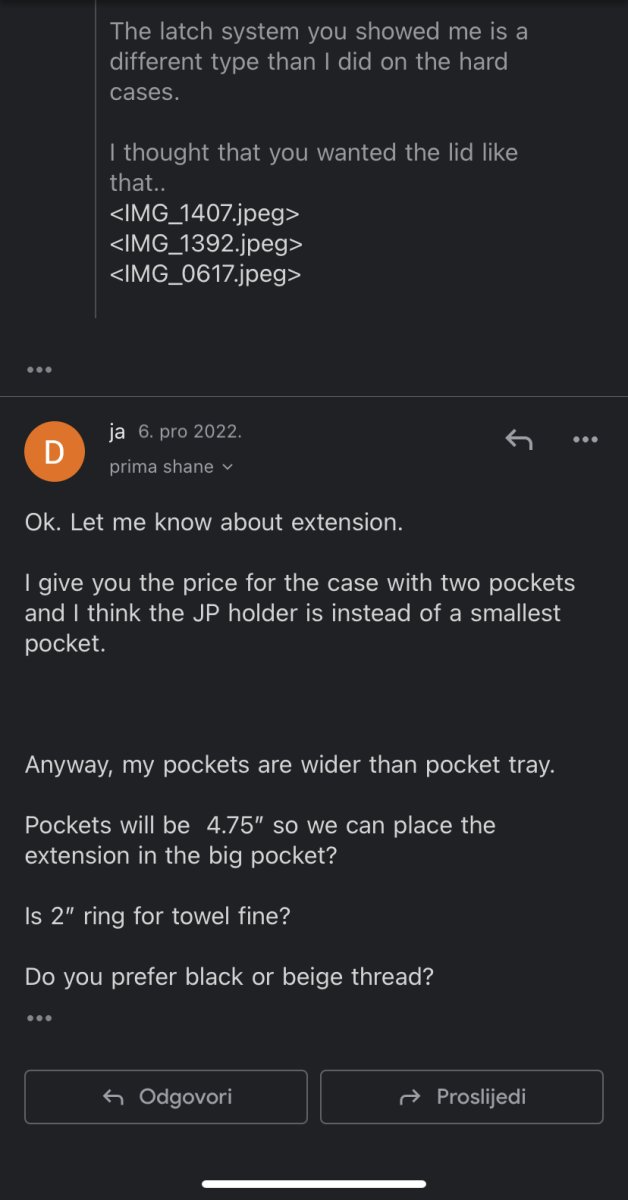
Task: Tap the "Ok. Let me know about extension." line
Action: [x=214, y=523]
